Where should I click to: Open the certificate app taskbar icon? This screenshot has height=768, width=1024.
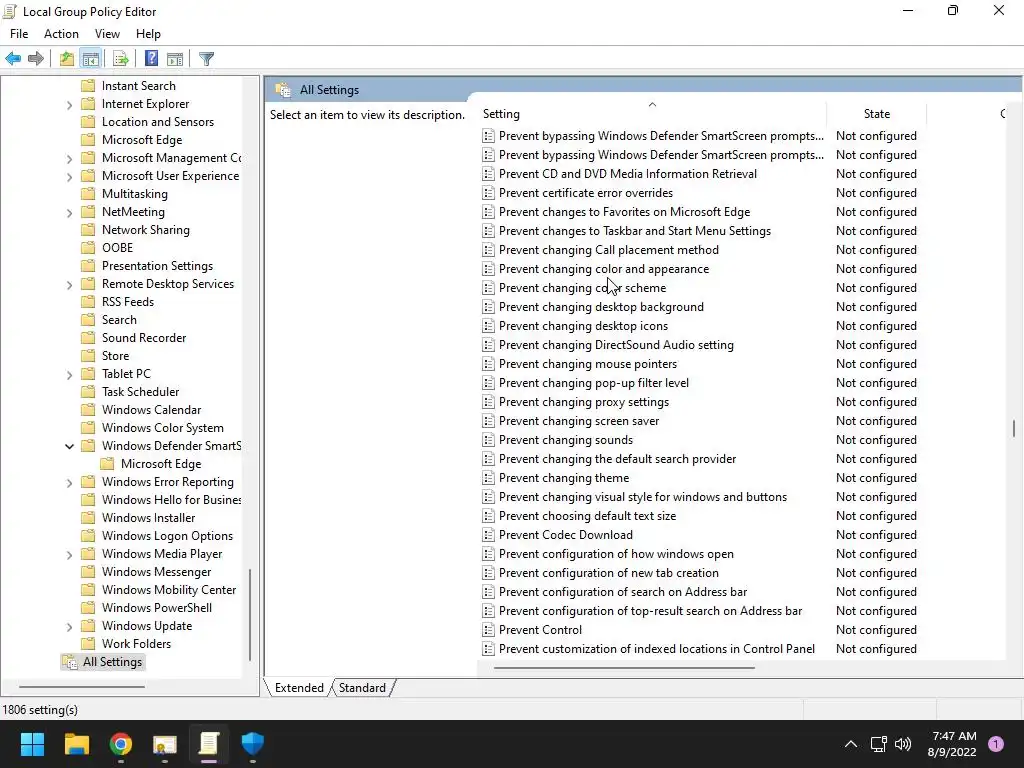point(165,744)
